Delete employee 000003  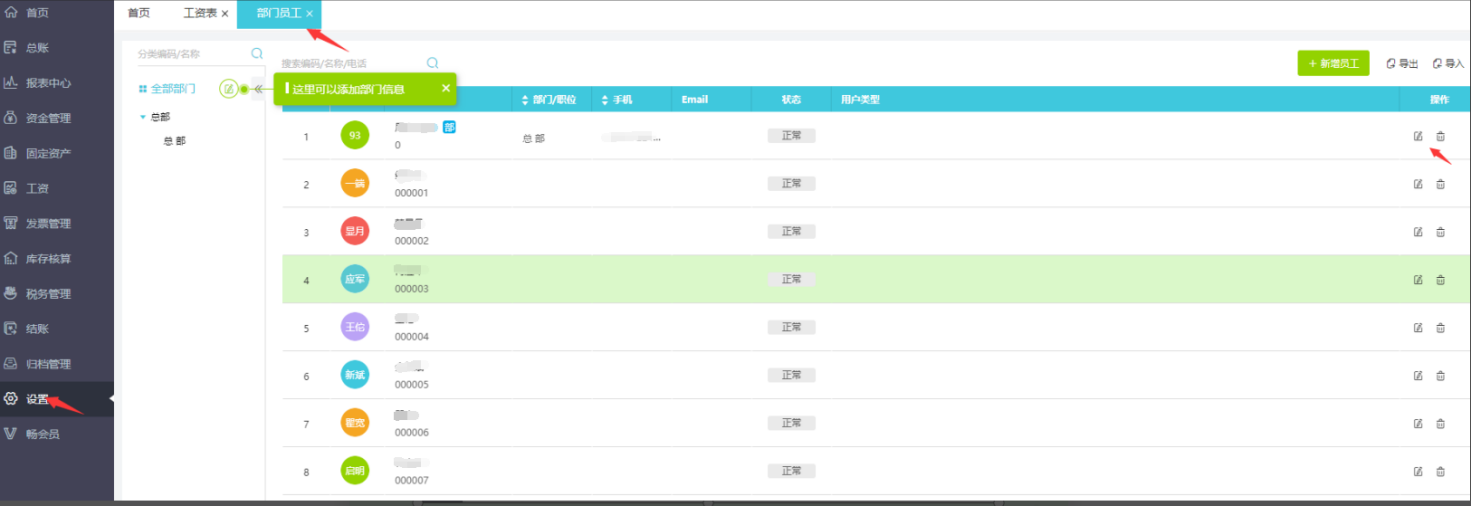point(1440,280)
